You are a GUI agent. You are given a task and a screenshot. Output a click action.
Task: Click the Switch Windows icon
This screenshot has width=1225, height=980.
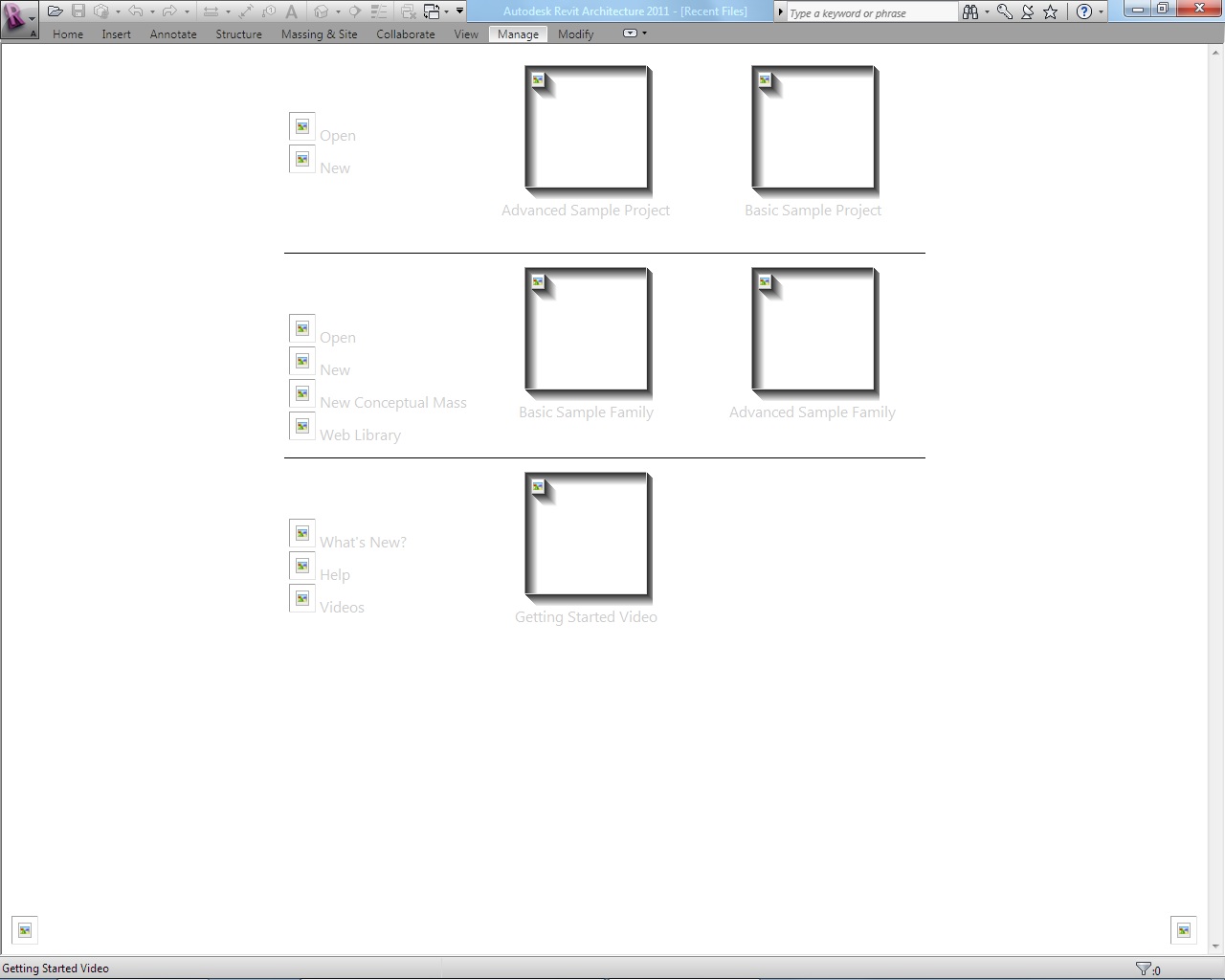point(432,11)
